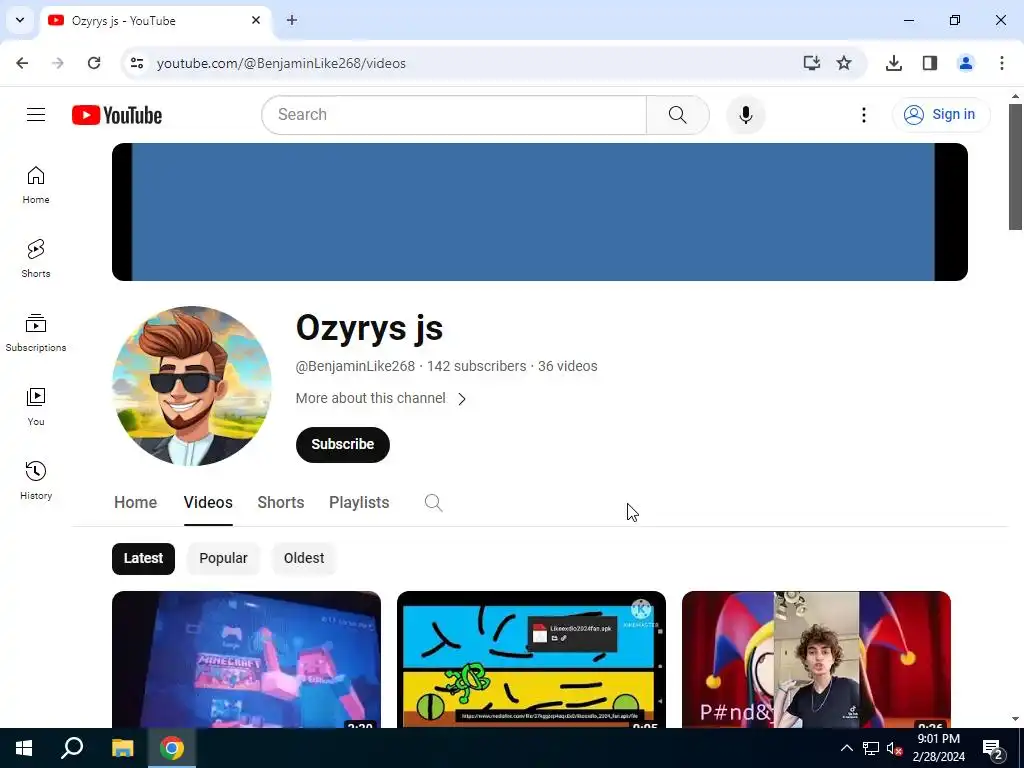Open Shorts in the sidebar
Image resolution: width=1024 pixels, height=768 pixels.
click(36, 259)
